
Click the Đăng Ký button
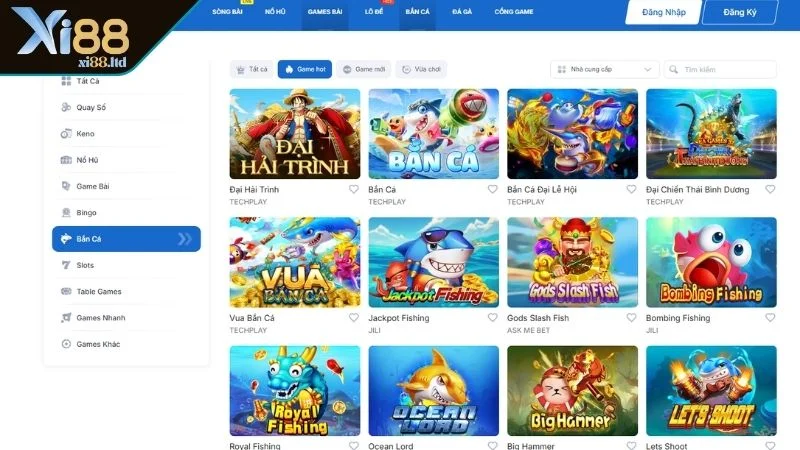(740, 12)
